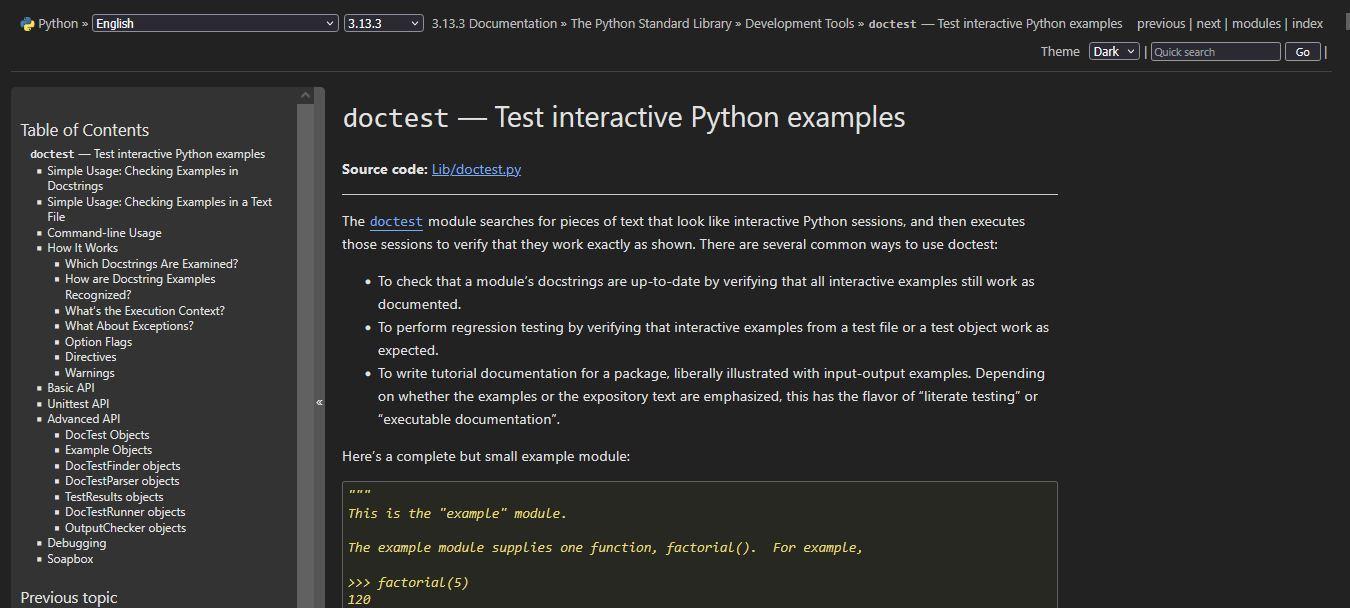
Task: Open the Lib/doctest.py source link
Action: coord(476,169)
